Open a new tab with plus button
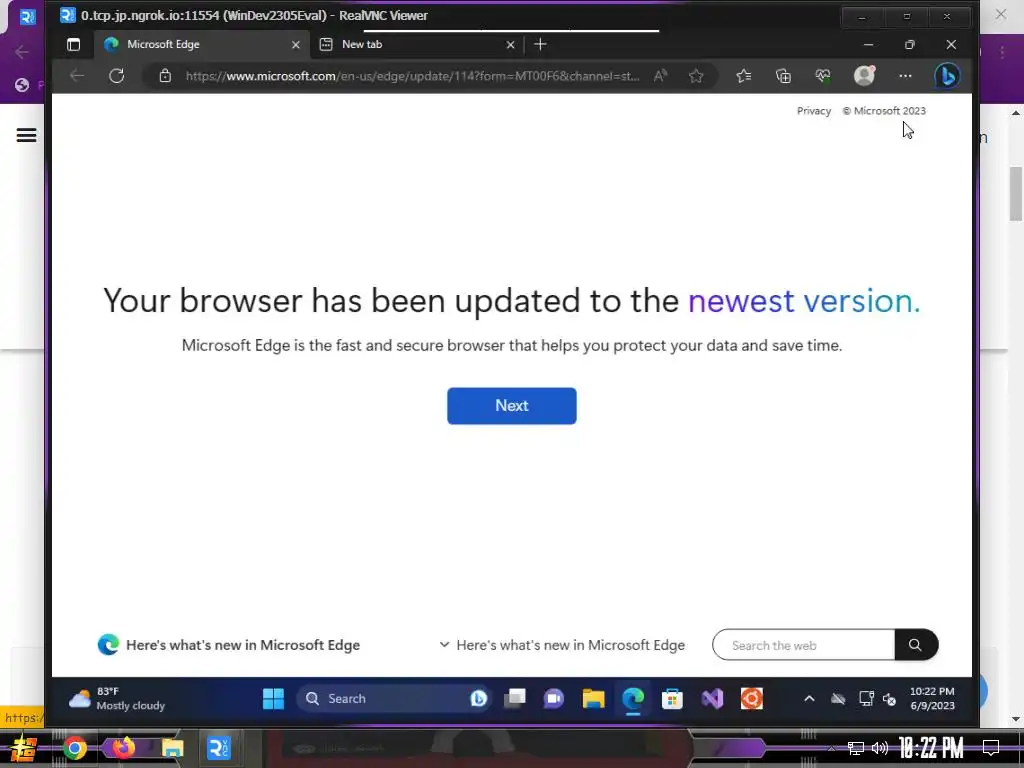 point(540,44)
